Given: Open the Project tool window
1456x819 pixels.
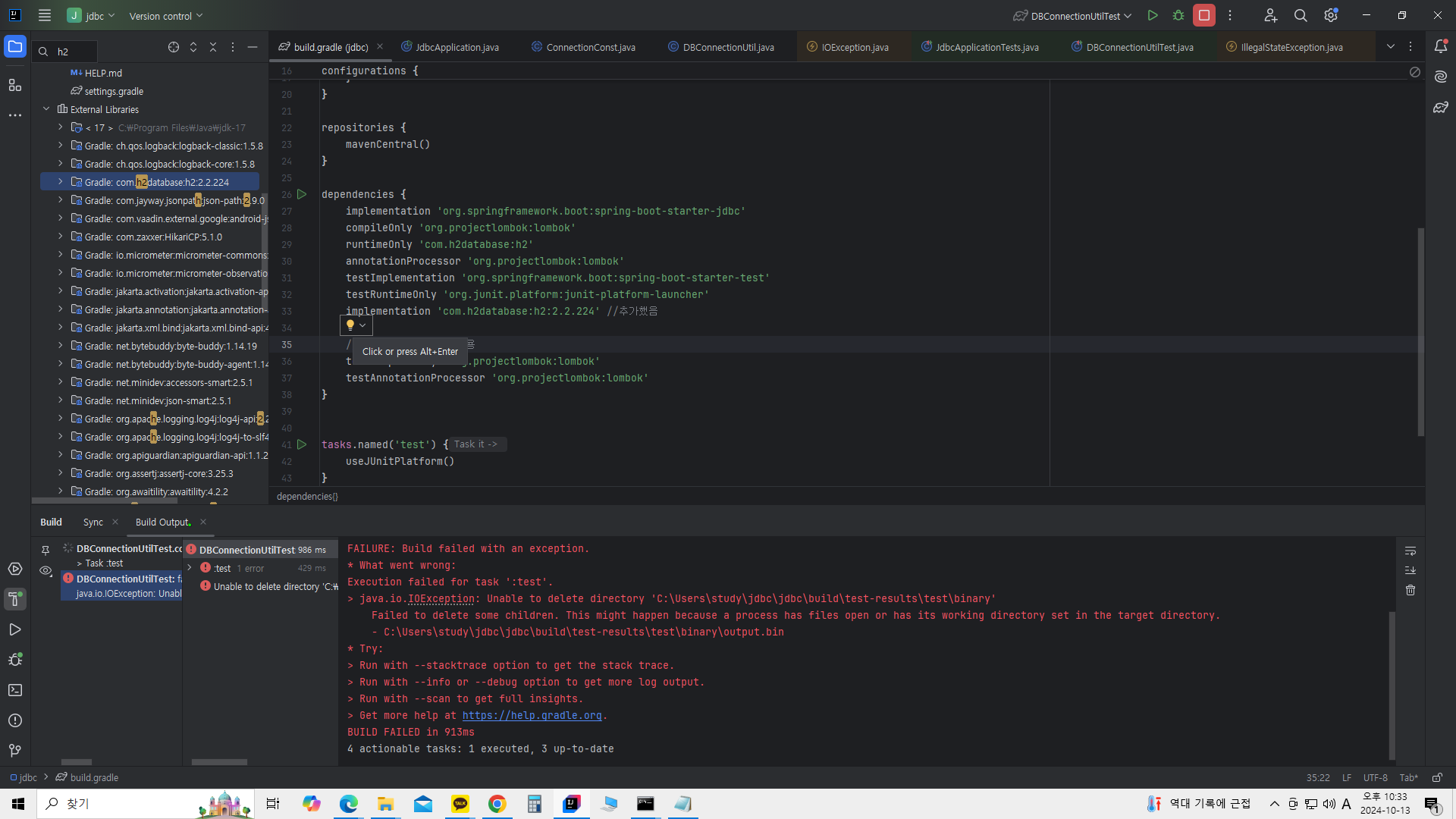Looking at the screenshot, I should 15,47.
